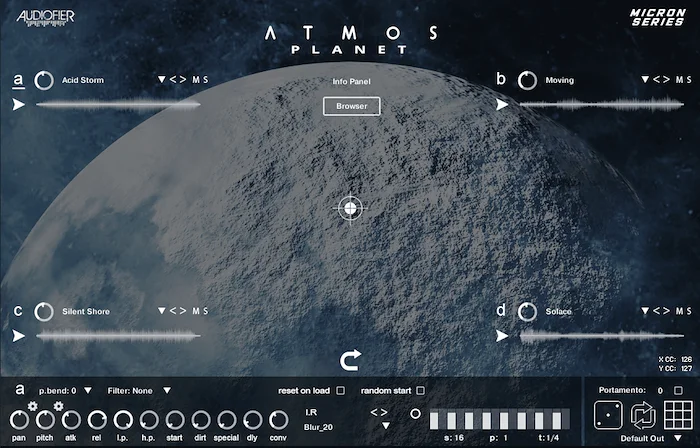The image size is (700, 448).
Task: Click the Info Panel label
Action: click(x=351, y=82)
